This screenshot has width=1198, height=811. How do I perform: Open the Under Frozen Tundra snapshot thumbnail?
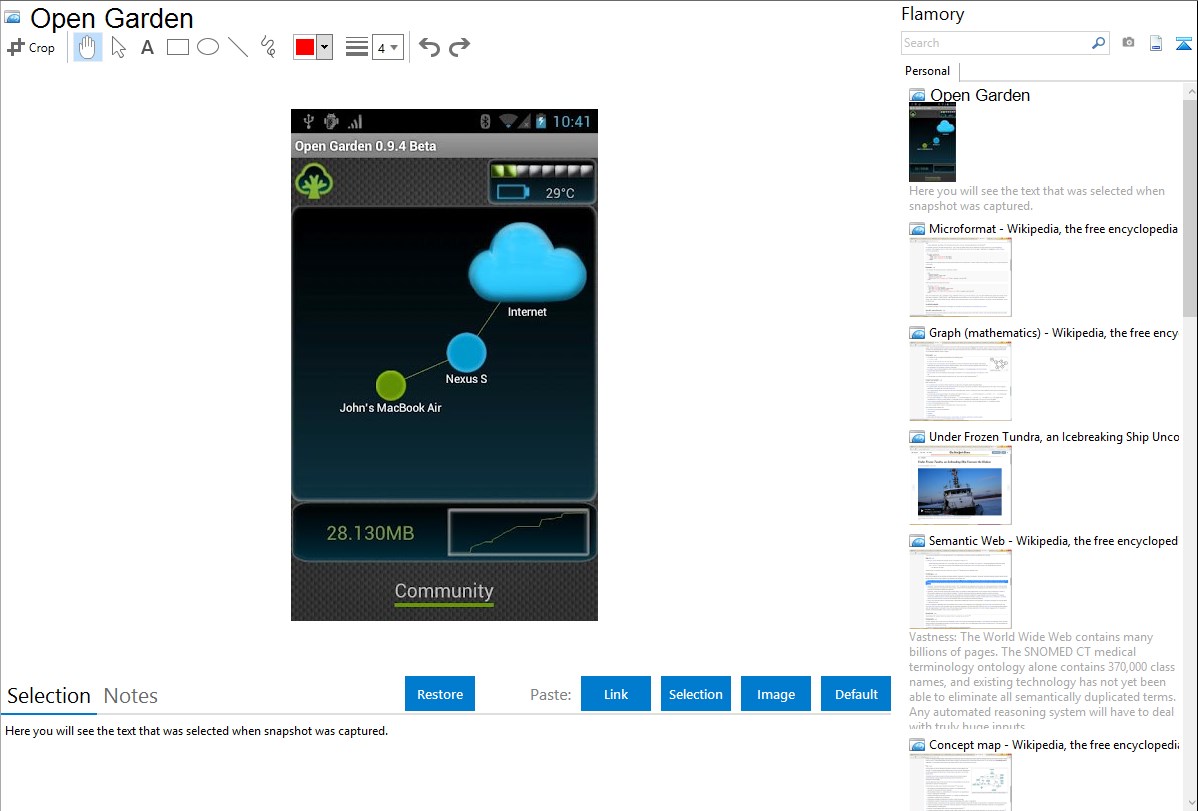[960, 485]
